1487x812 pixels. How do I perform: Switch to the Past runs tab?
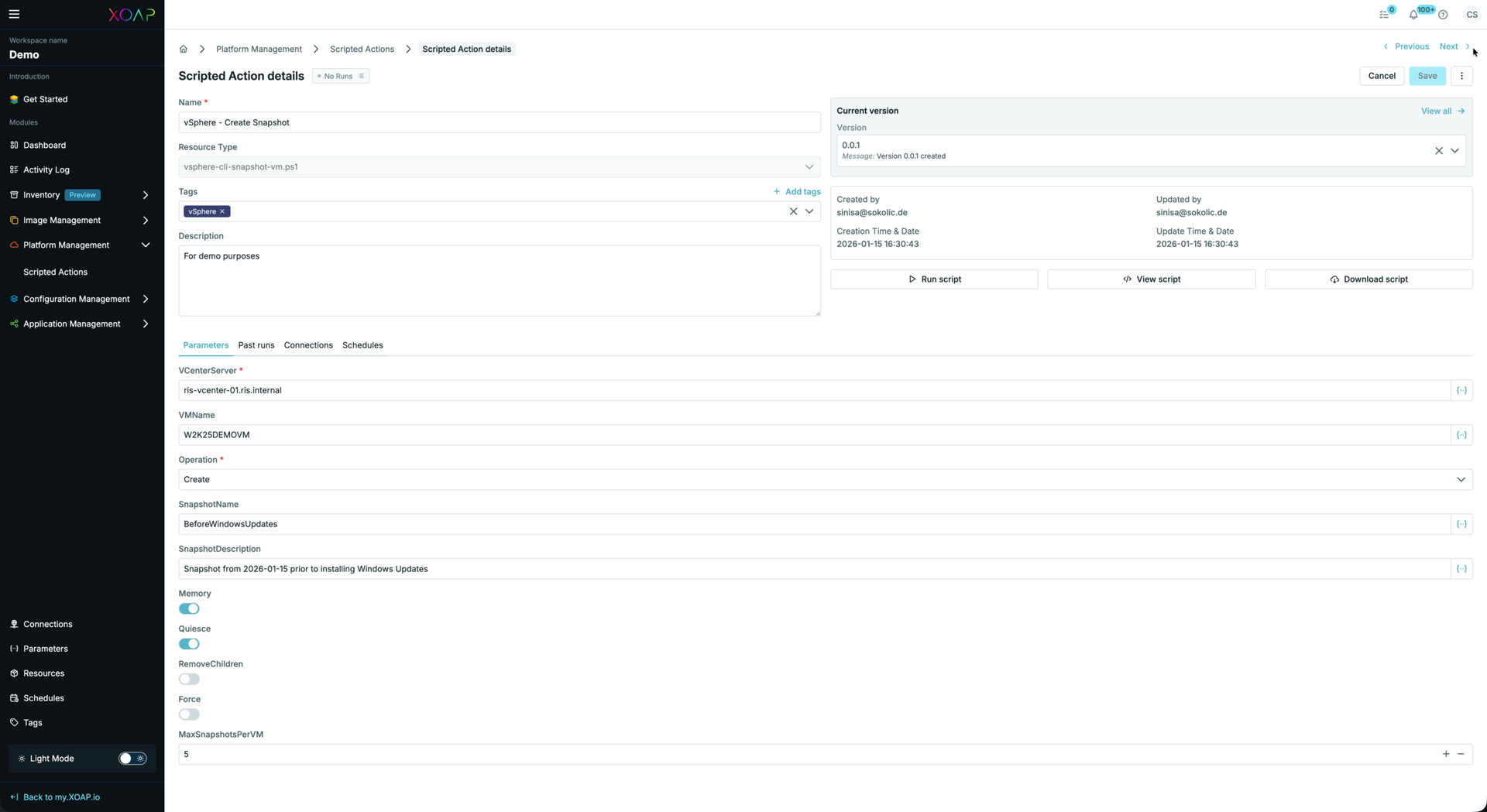pyautogui.click(x=256, y=345)
